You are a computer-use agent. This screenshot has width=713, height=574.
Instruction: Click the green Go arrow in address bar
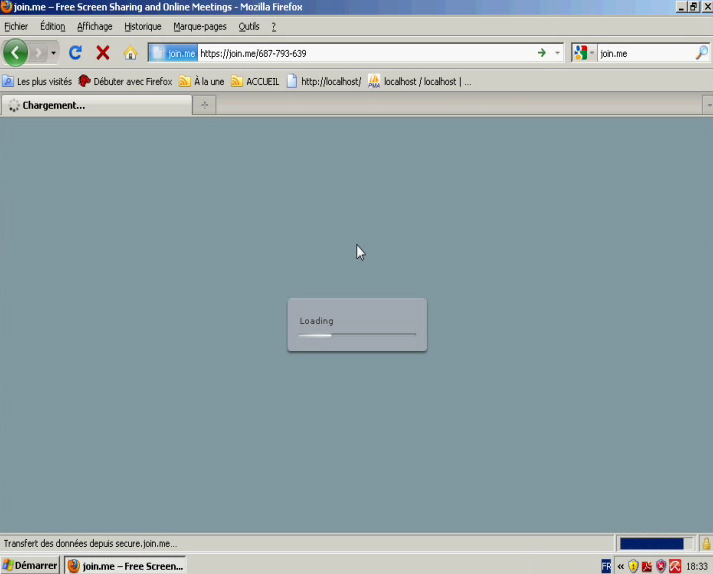[x=542, y=53]
